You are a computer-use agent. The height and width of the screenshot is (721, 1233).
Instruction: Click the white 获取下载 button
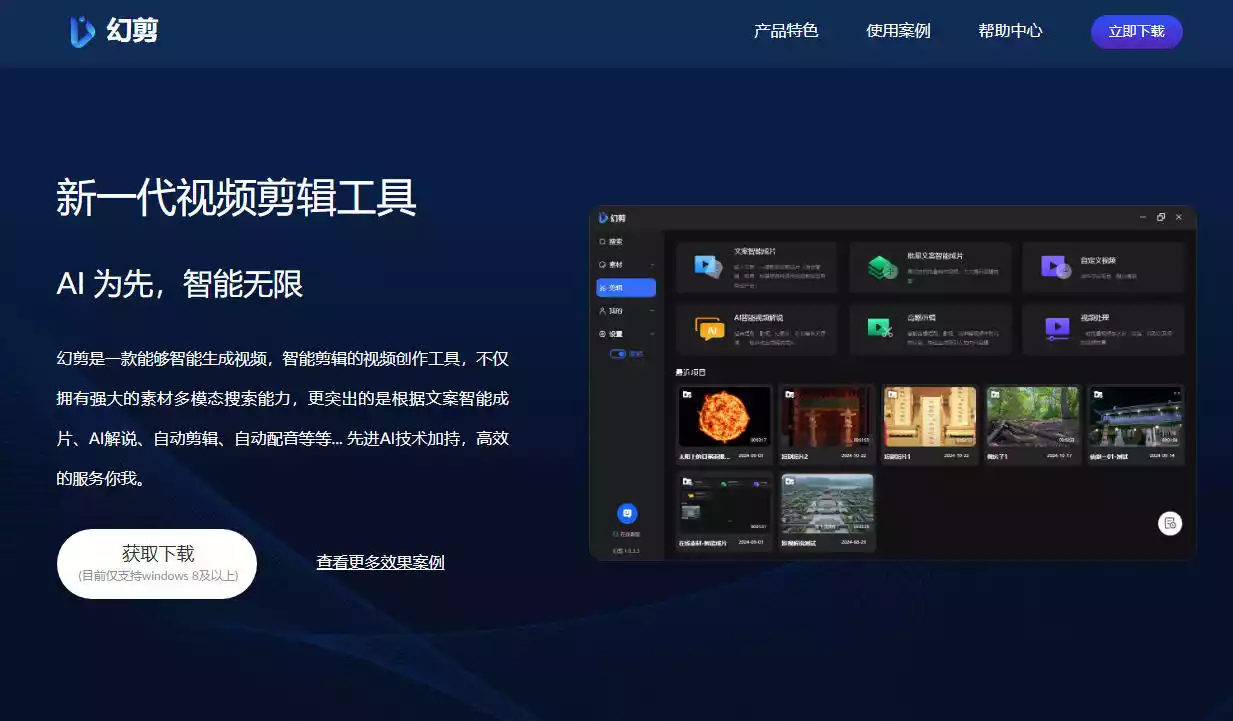[x=157, y=564]
